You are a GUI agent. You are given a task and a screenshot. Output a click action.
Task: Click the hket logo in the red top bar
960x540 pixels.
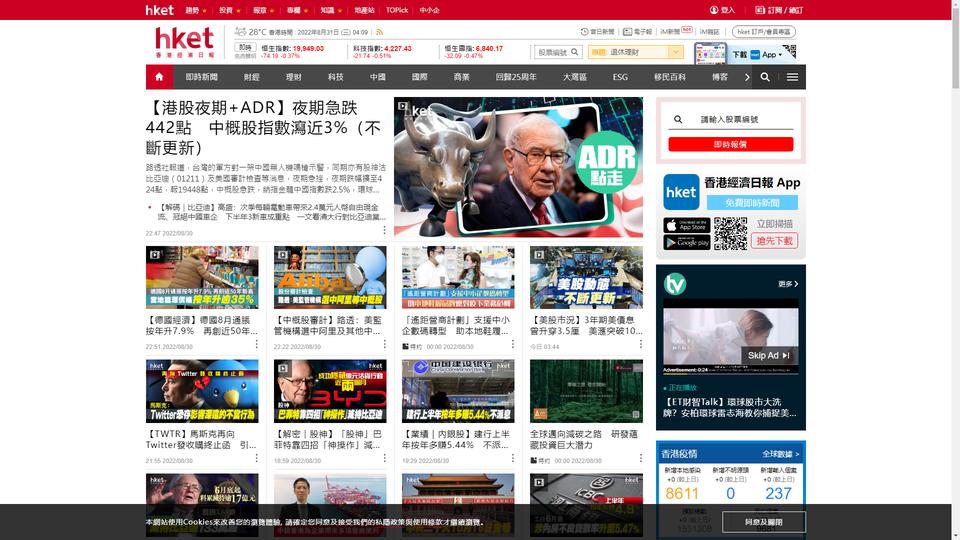[x=159, y=10]
